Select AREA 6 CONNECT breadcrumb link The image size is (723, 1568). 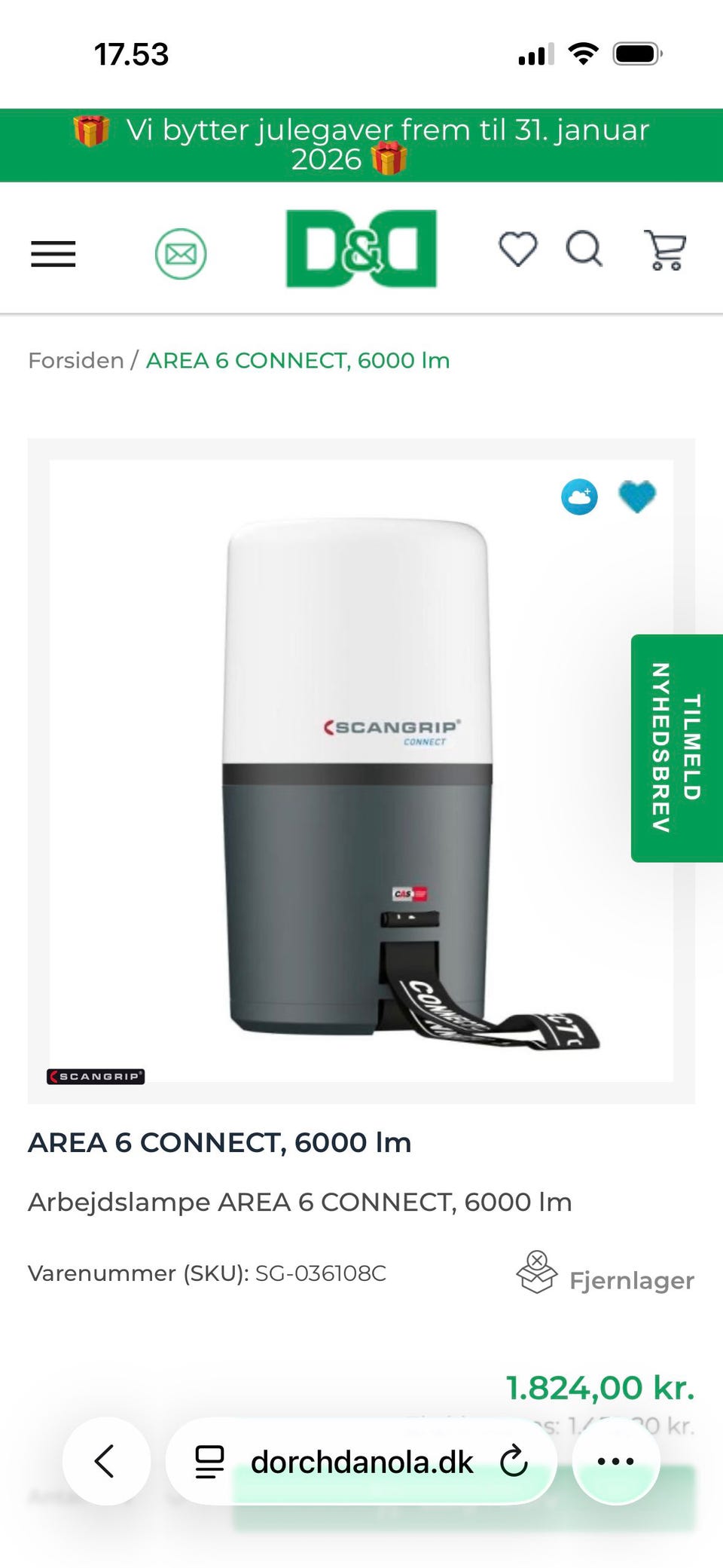[x=297, y=361]
